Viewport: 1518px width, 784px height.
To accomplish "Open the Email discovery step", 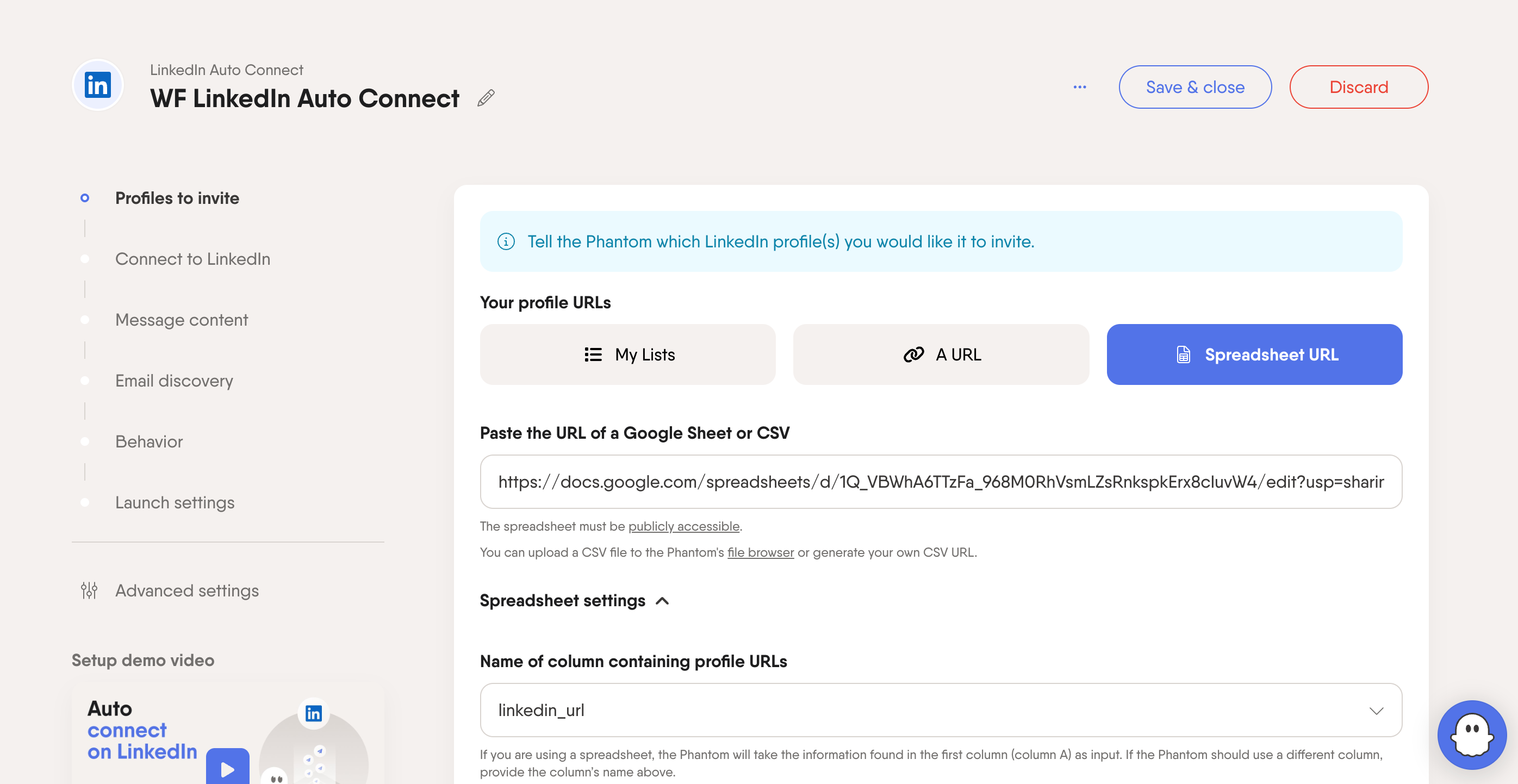I will point(174,381).
